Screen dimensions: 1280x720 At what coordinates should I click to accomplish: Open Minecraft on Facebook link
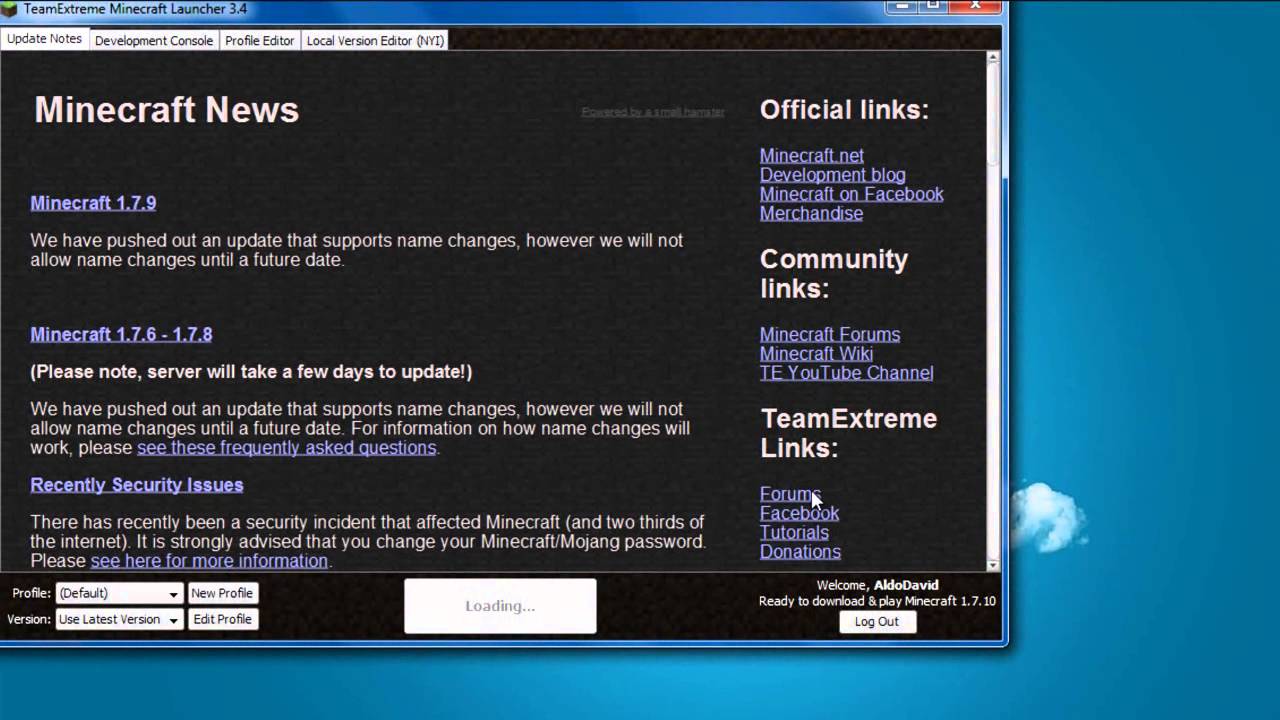tap(851, 194)
